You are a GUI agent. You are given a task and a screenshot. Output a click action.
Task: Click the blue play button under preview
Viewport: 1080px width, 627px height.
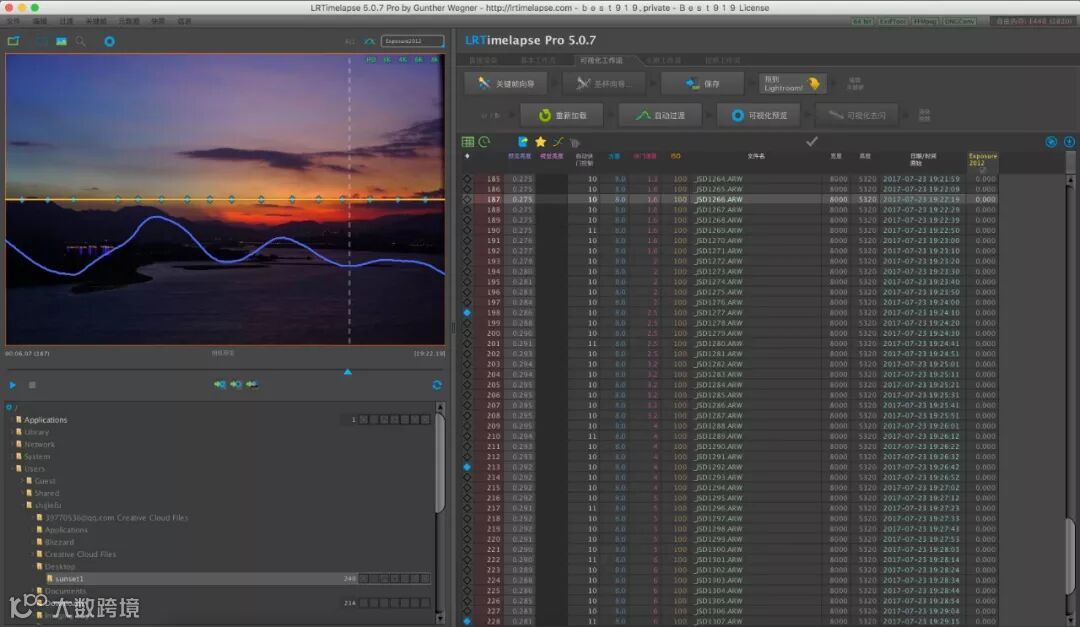coord(13,385)
